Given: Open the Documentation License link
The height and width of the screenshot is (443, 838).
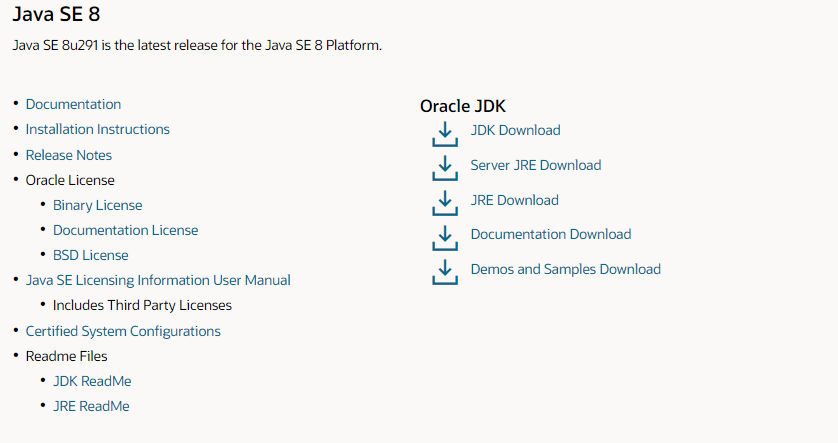Looking at the screenshot, I should coord(125,230).
